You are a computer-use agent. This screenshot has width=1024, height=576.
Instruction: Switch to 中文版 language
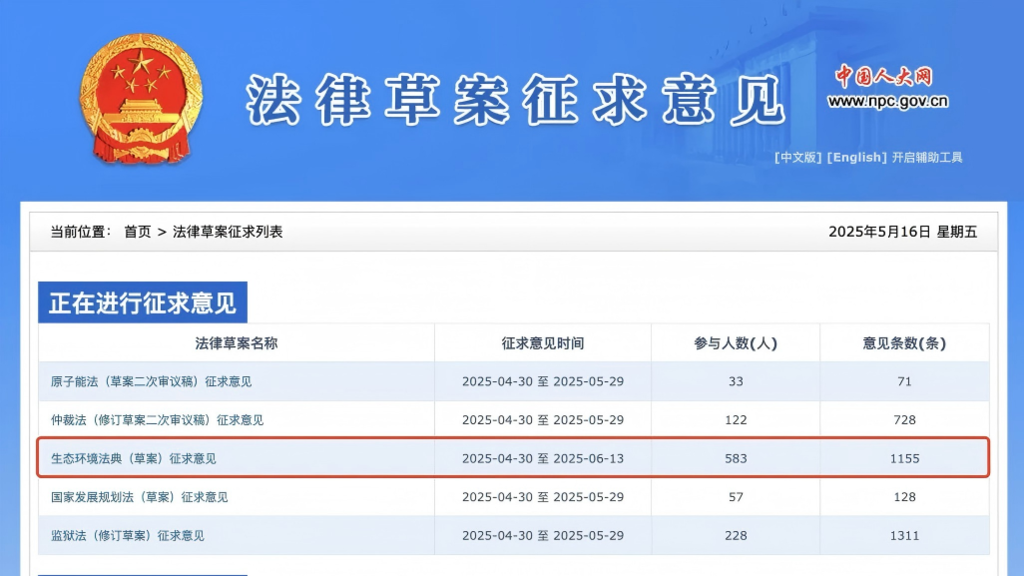click(798, 157)
